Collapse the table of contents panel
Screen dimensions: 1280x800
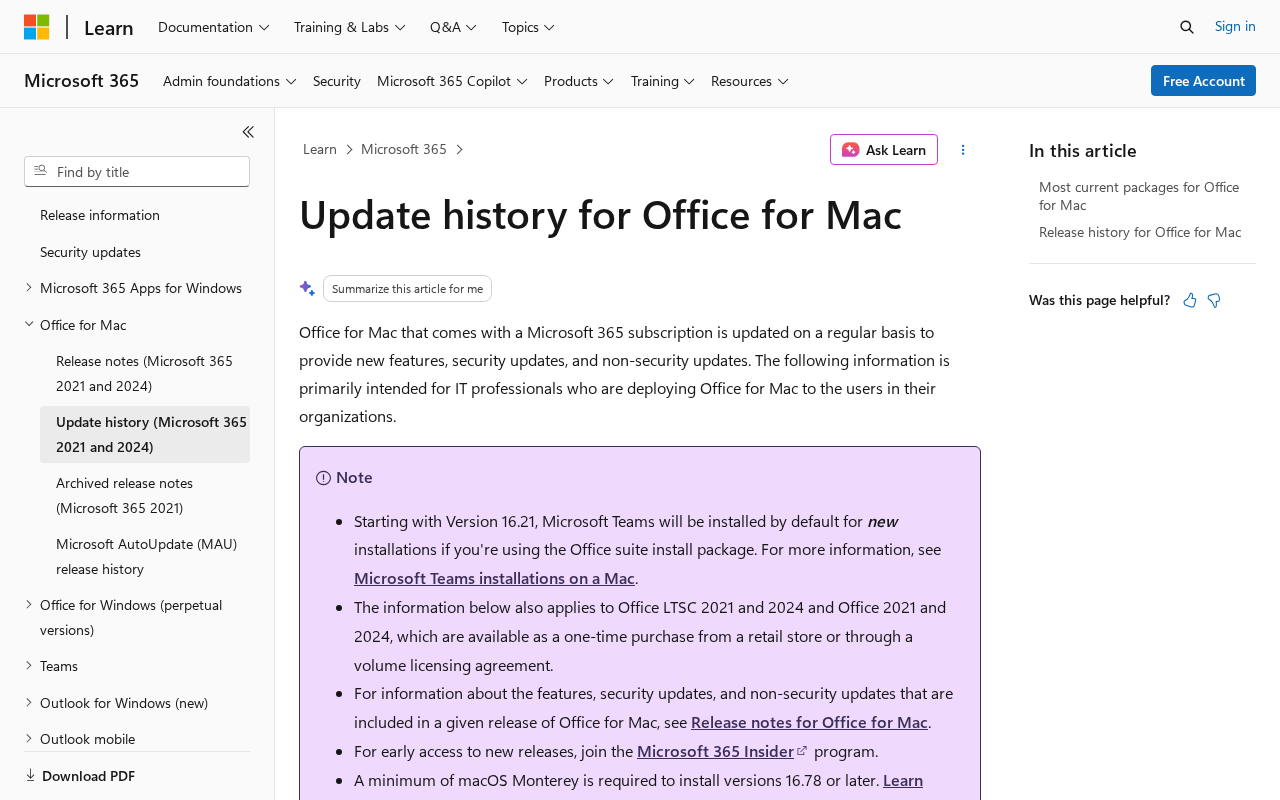(x=248, y=132)
